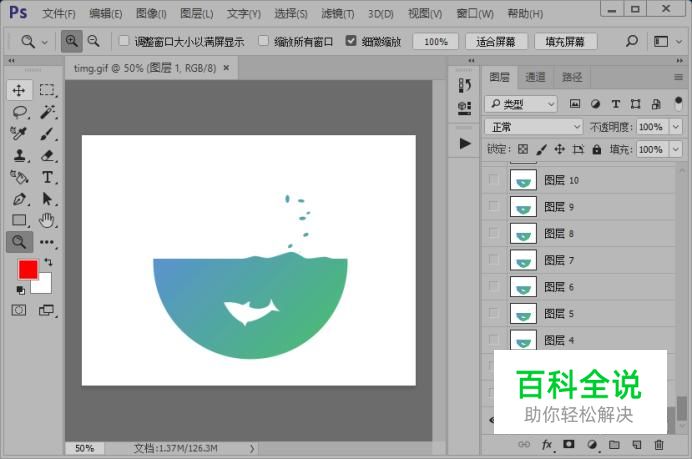The image size is (692, 459).
Task: Click the red foreground color swatch
Action: pyautogui.click(x=27, y=269)
